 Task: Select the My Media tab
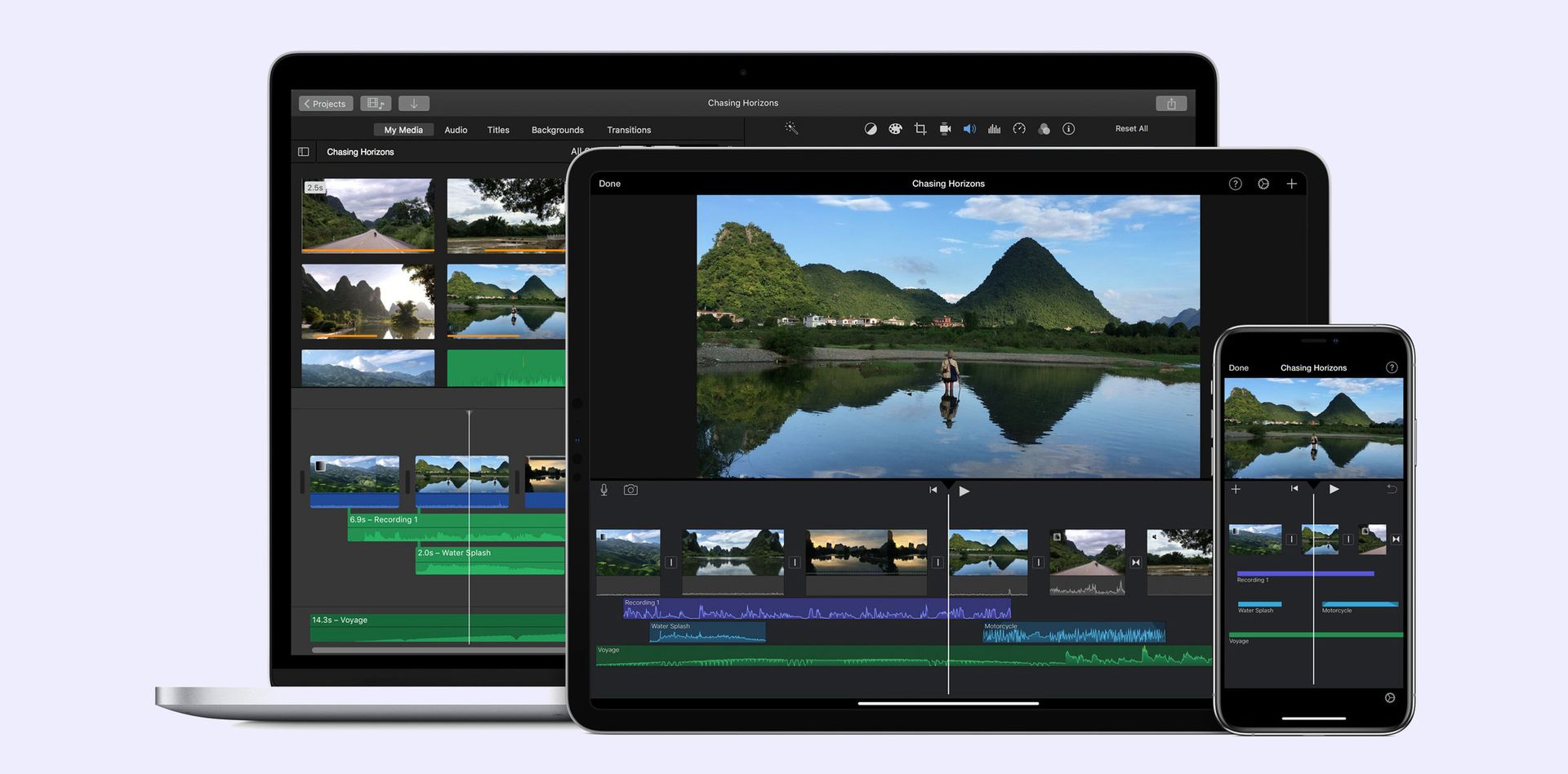coord(403,130)
